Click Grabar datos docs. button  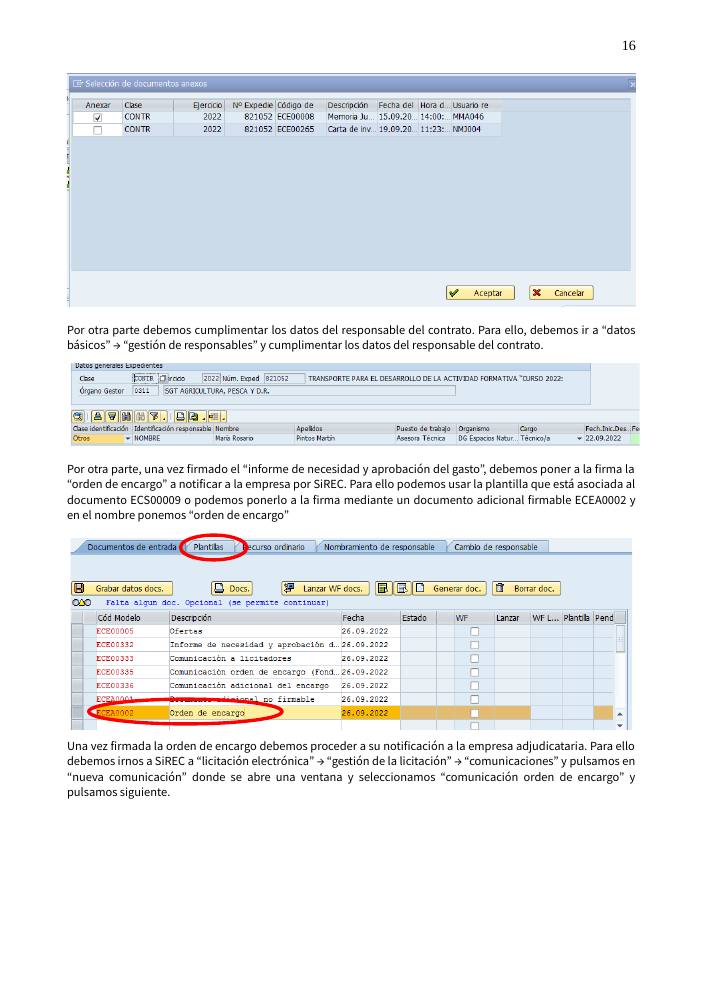[x=122, y=588]
